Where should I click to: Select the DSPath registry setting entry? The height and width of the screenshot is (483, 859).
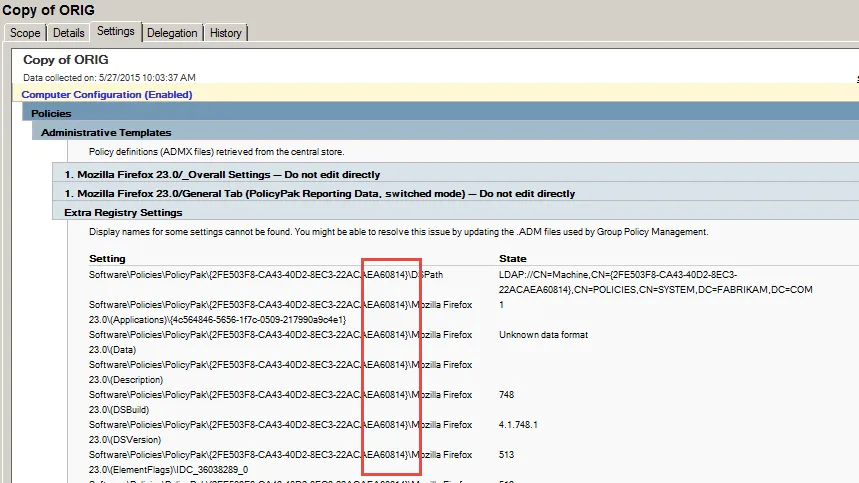coord(265,274)
